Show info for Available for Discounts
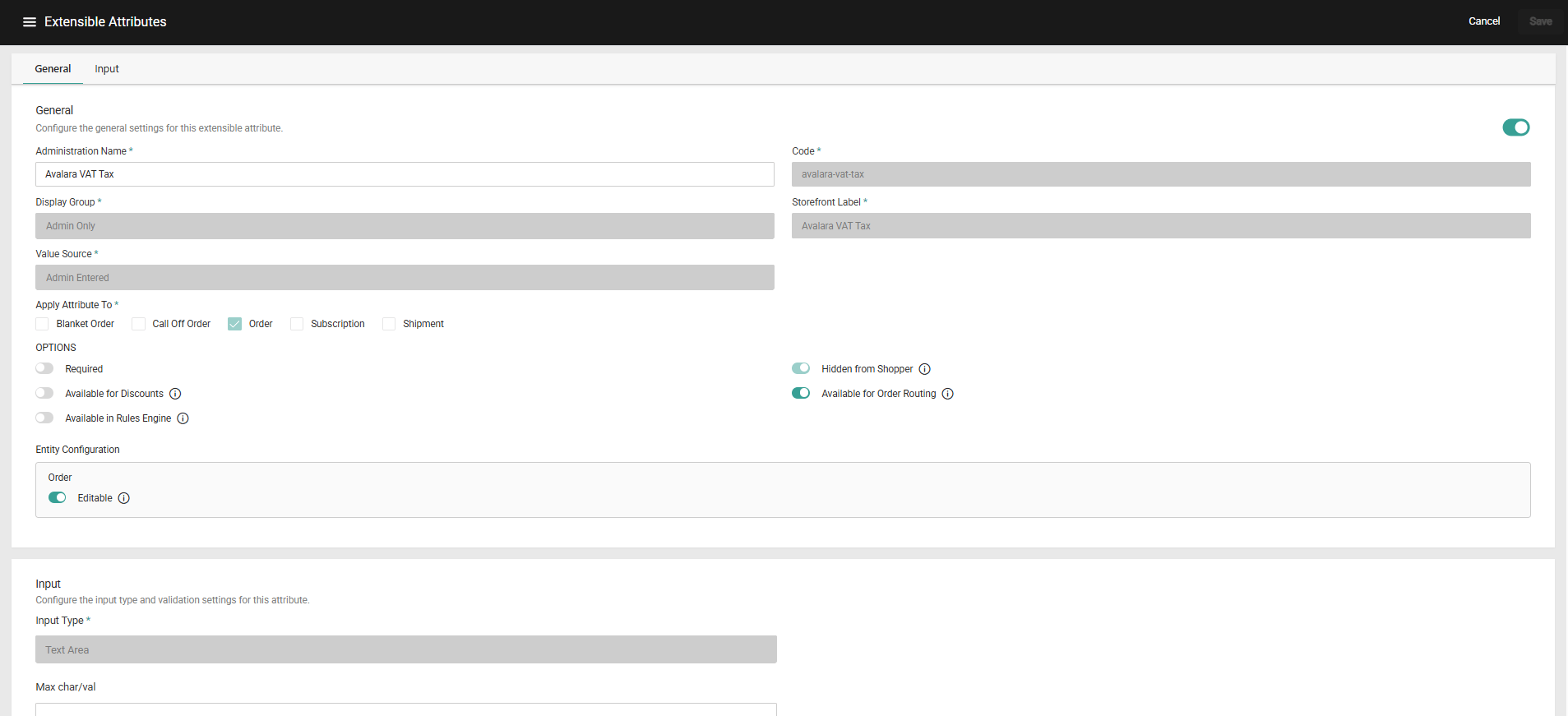The image size is (1568, 716). click(x=175, y=394)
